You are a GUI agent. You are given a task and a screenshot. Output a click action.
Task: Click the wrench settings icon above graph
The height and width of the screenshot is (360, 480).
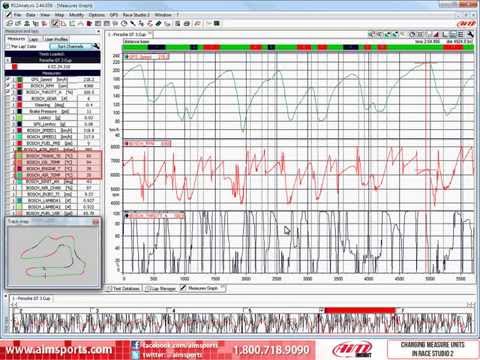click(470, 35)
